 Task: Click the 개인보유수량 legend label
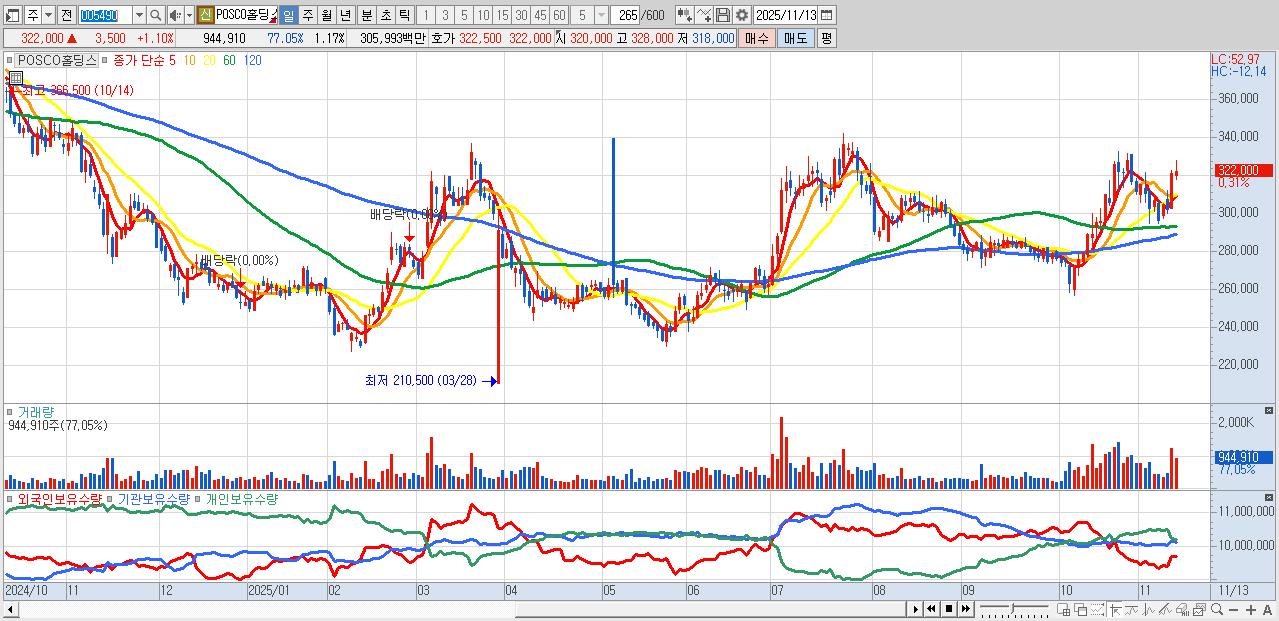tap(241, 498)
